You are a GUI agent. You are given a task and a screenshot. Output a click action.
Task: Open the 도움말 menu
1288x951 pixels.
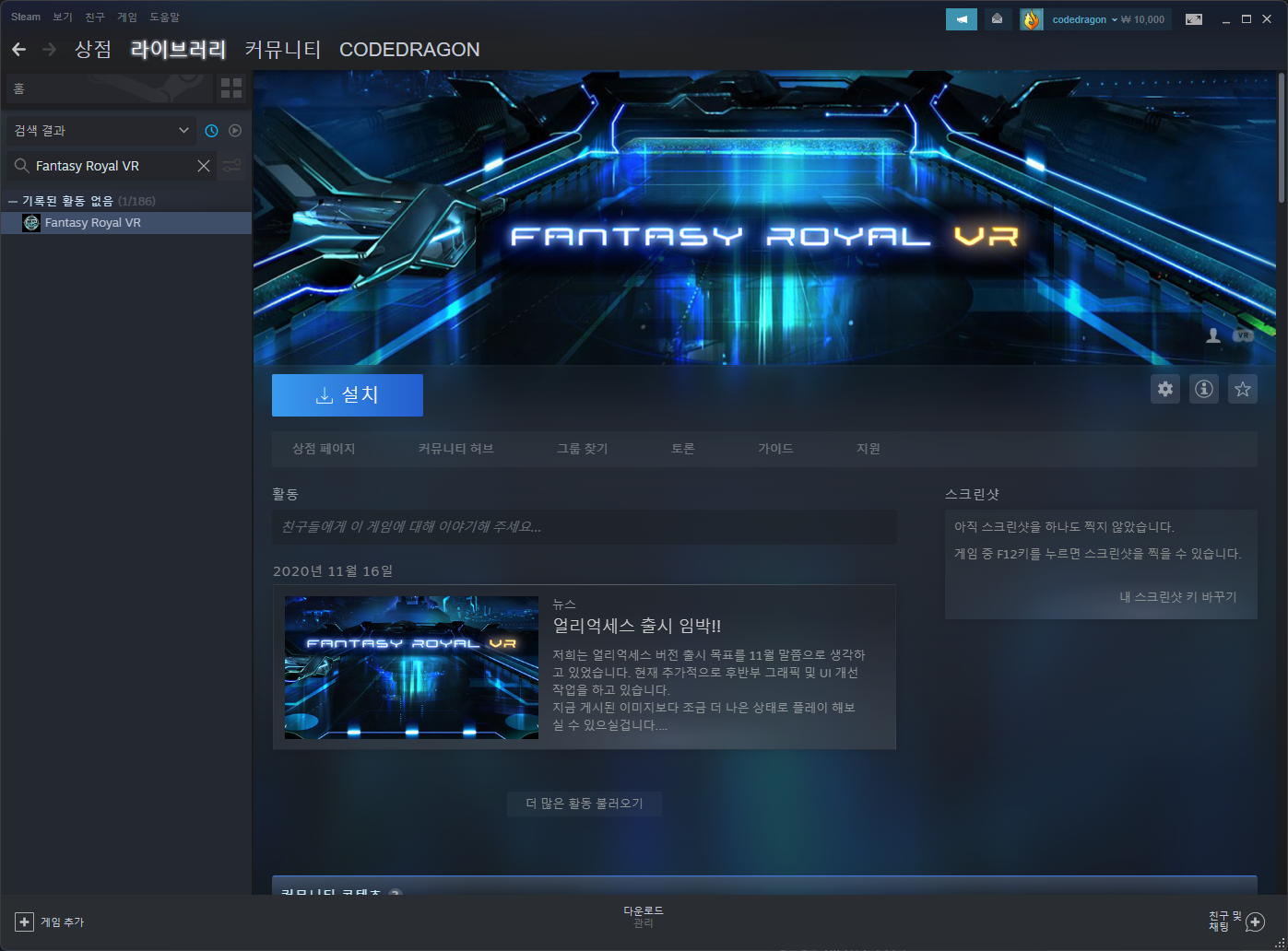tap(165, 17)
